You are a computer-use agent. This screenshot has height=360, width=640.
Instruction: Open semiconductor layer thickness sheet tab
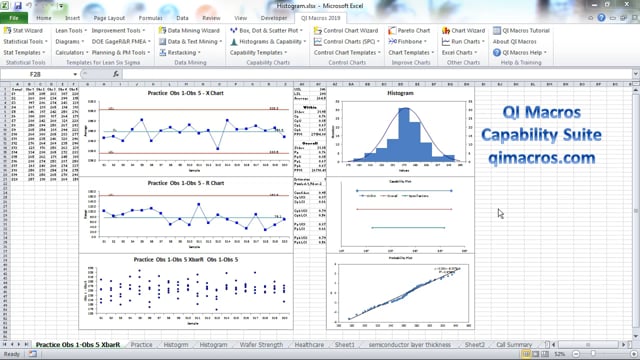(x=410, y=344)
